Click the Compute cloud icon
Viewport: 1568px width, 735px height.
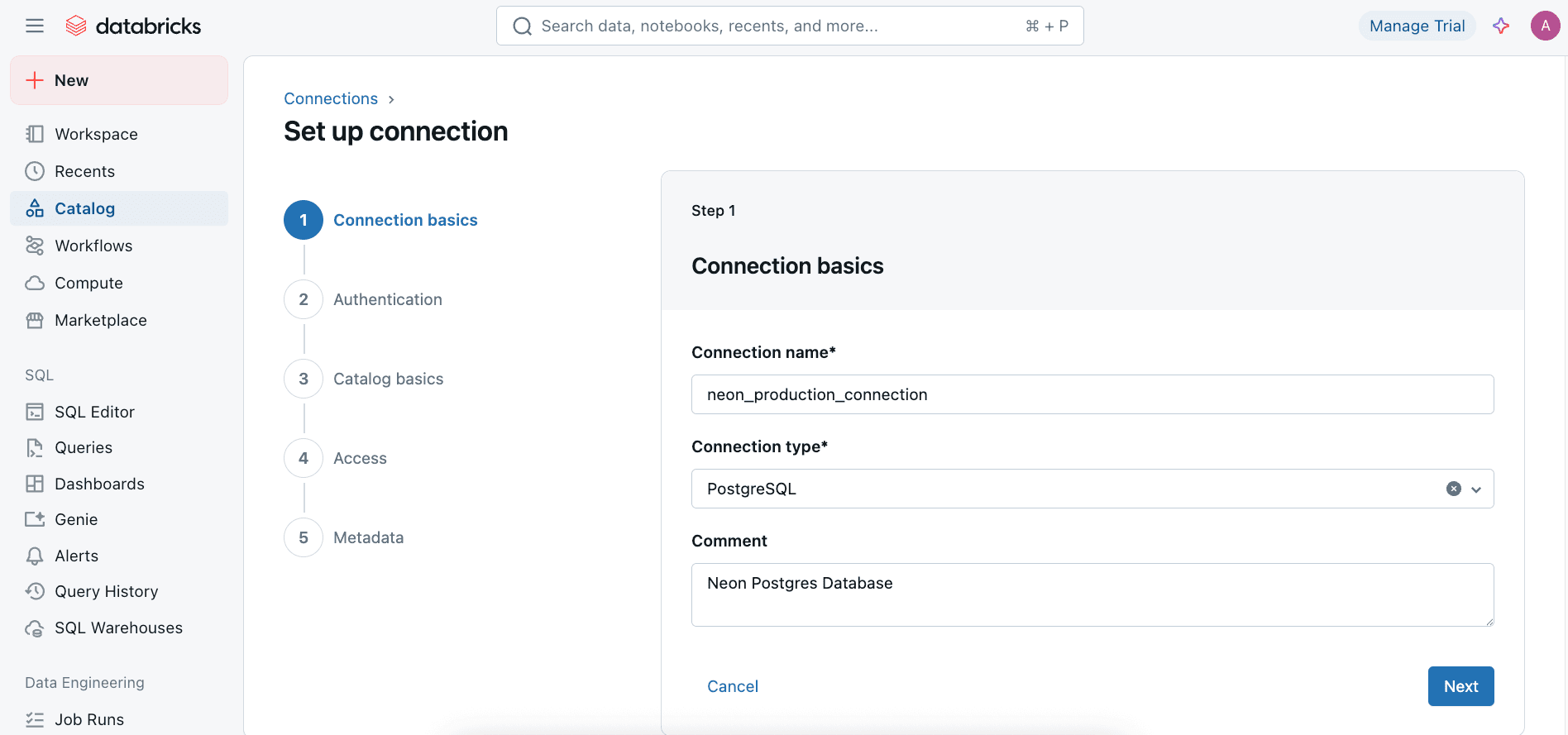pyautogui.click(x=35, y=283)
